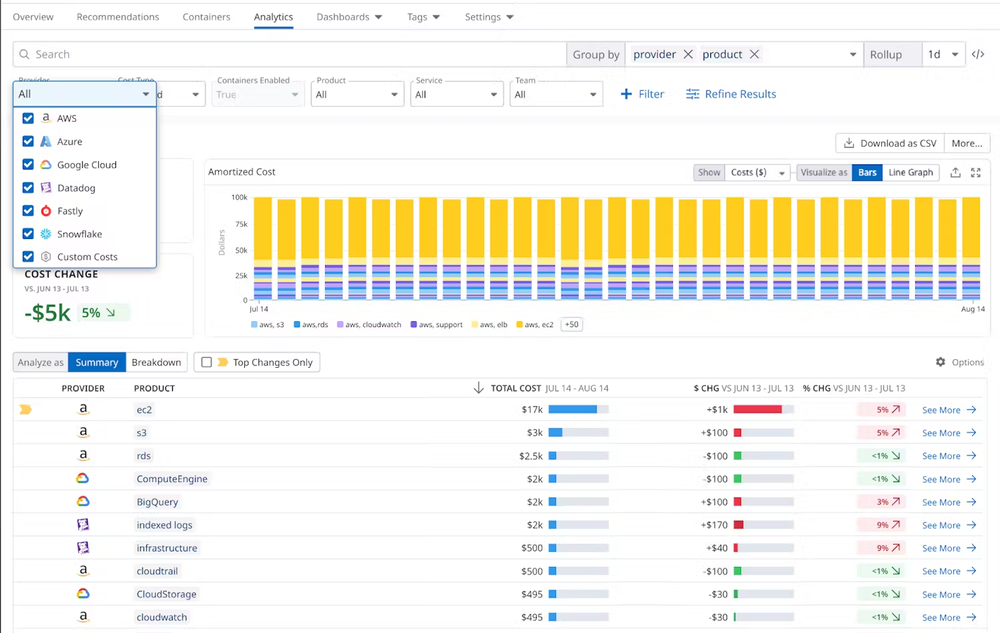Switch to the Breakdown tab

click(156, 362)
